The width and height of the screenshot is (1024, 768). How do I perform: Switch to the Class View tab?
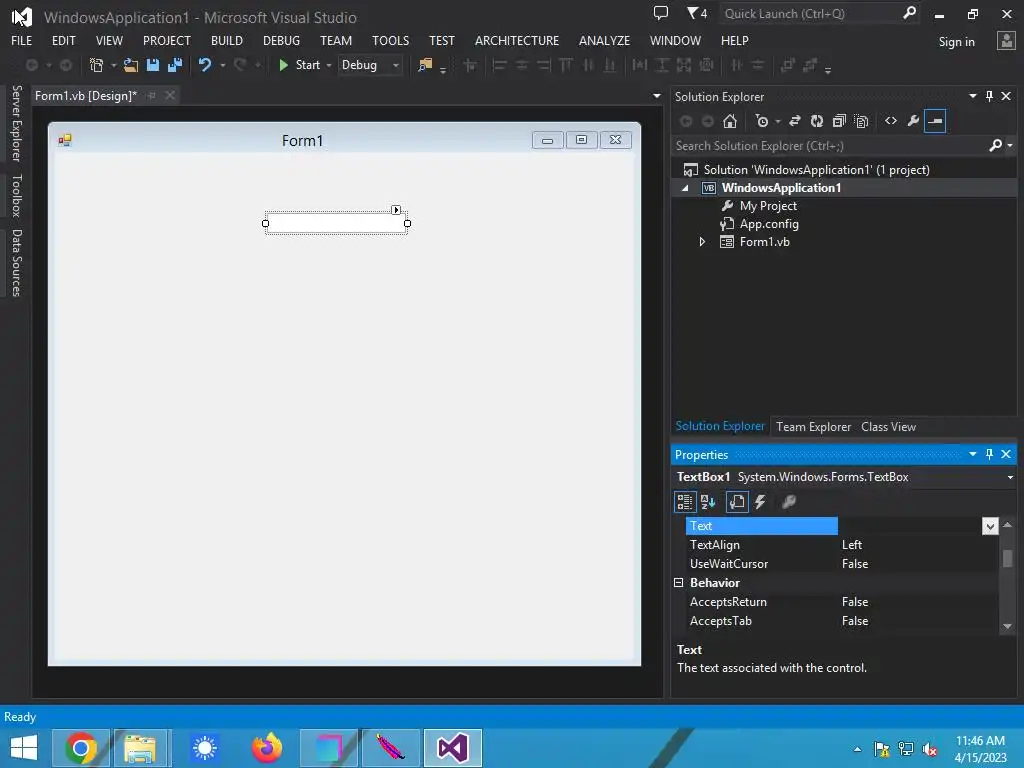click(888, 426)
